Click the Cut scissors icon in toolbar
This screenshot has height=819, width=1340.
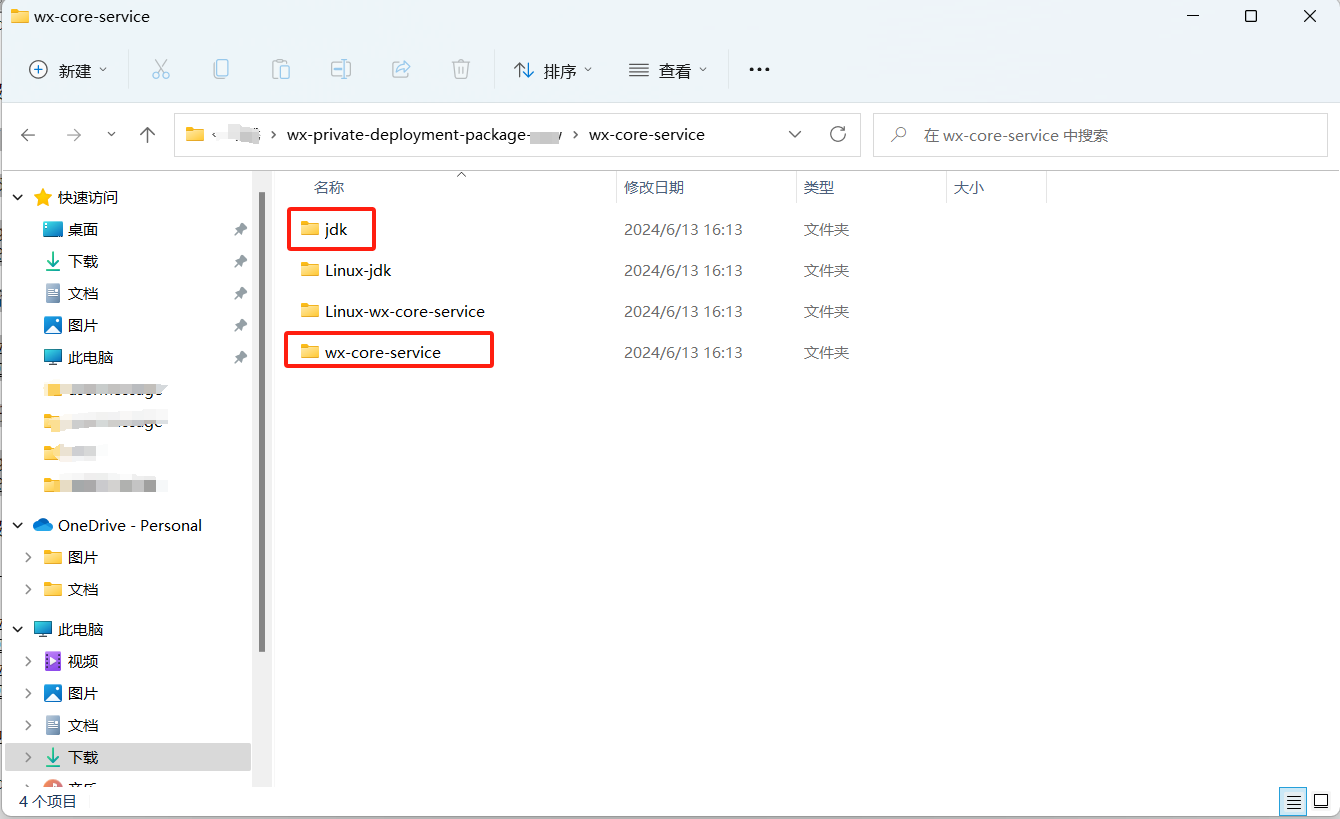point(160,69)
